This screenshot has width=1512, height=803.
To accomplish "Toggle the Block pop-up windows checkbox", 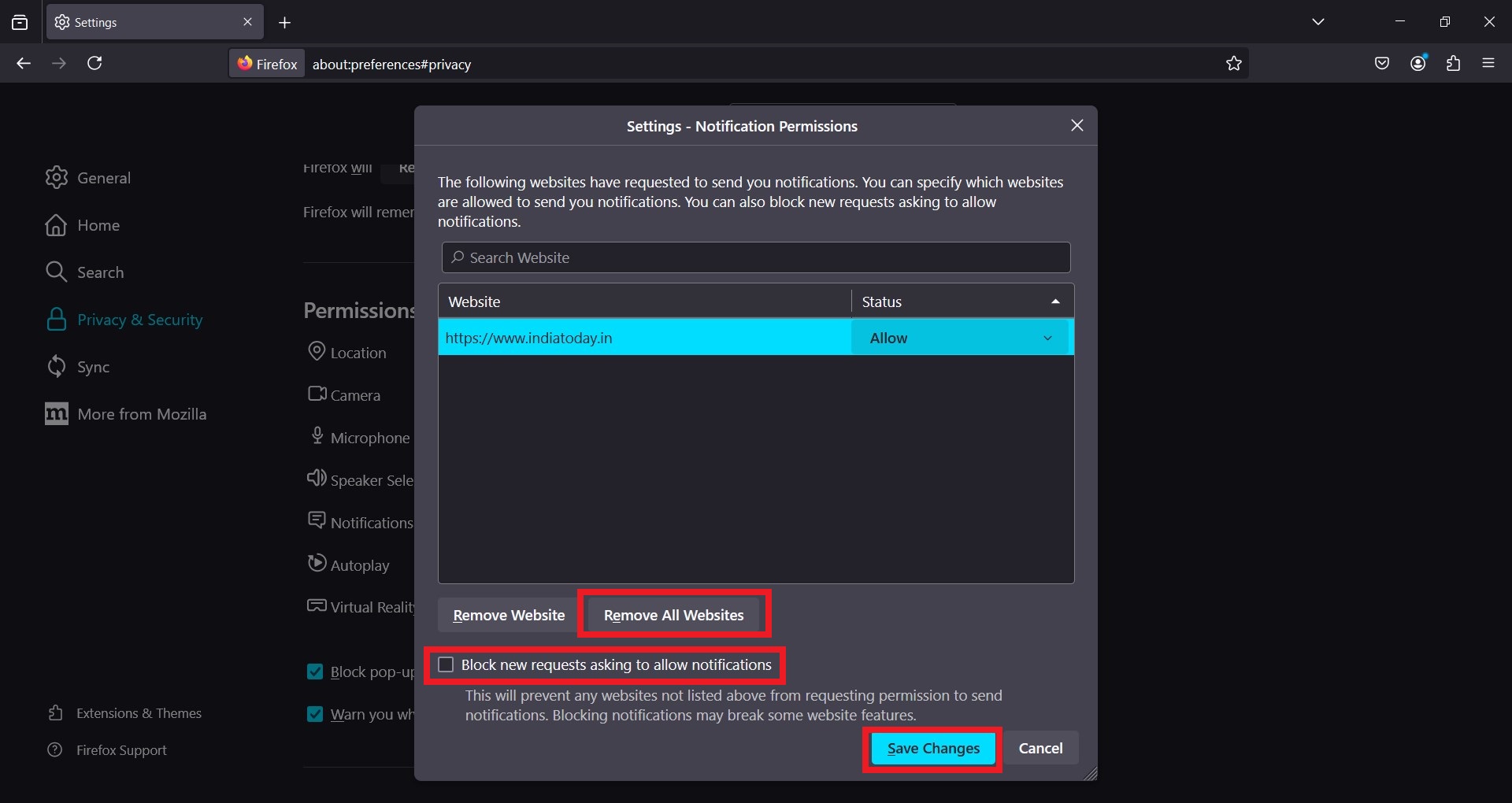I will pyautogui.click(x=315, y=672).
